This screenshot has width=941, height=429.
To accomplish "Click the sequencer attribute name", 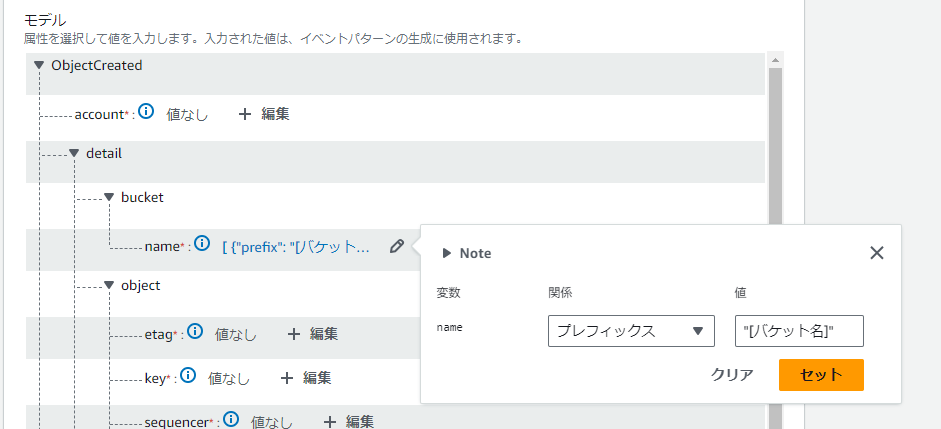I will pyautogui.click(x=176, y=422).
